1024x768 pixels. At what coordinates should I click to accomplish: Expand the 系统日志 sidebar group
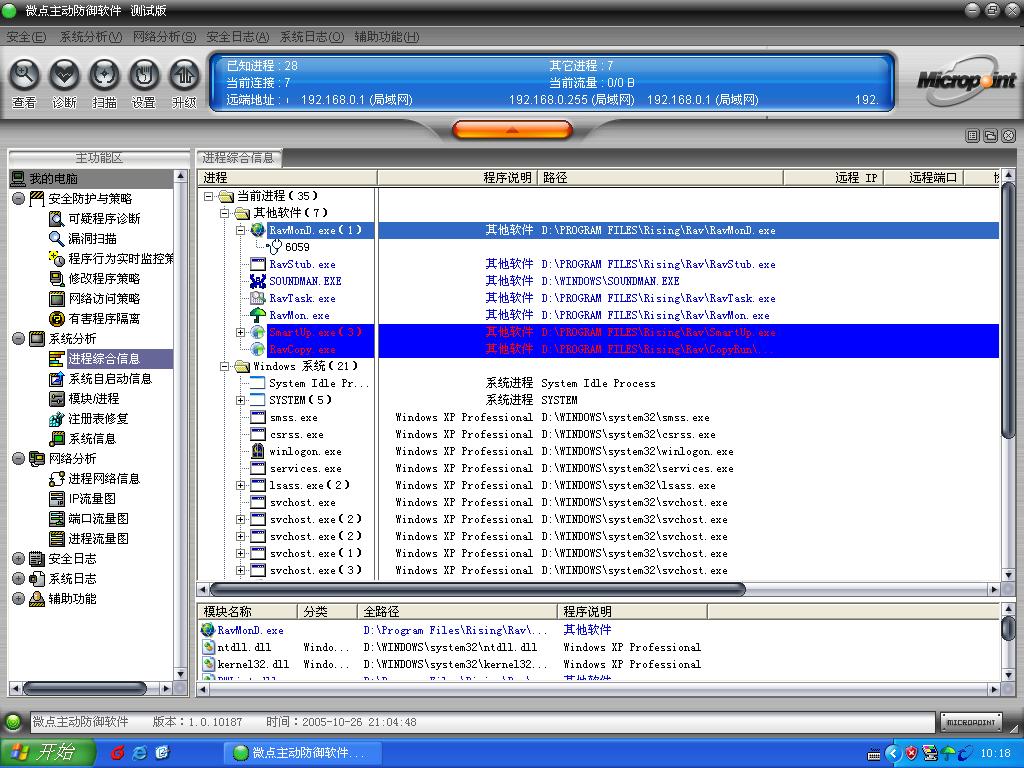point(18,579)
